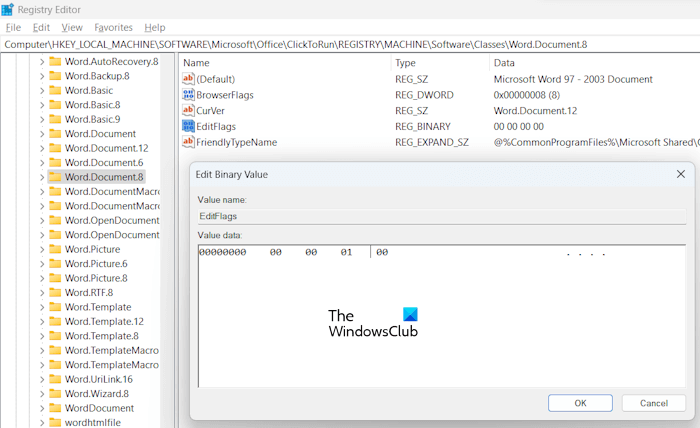Click the 01 byte in Value data
This screenshot has height=428, width=700.
click(346, 252)
